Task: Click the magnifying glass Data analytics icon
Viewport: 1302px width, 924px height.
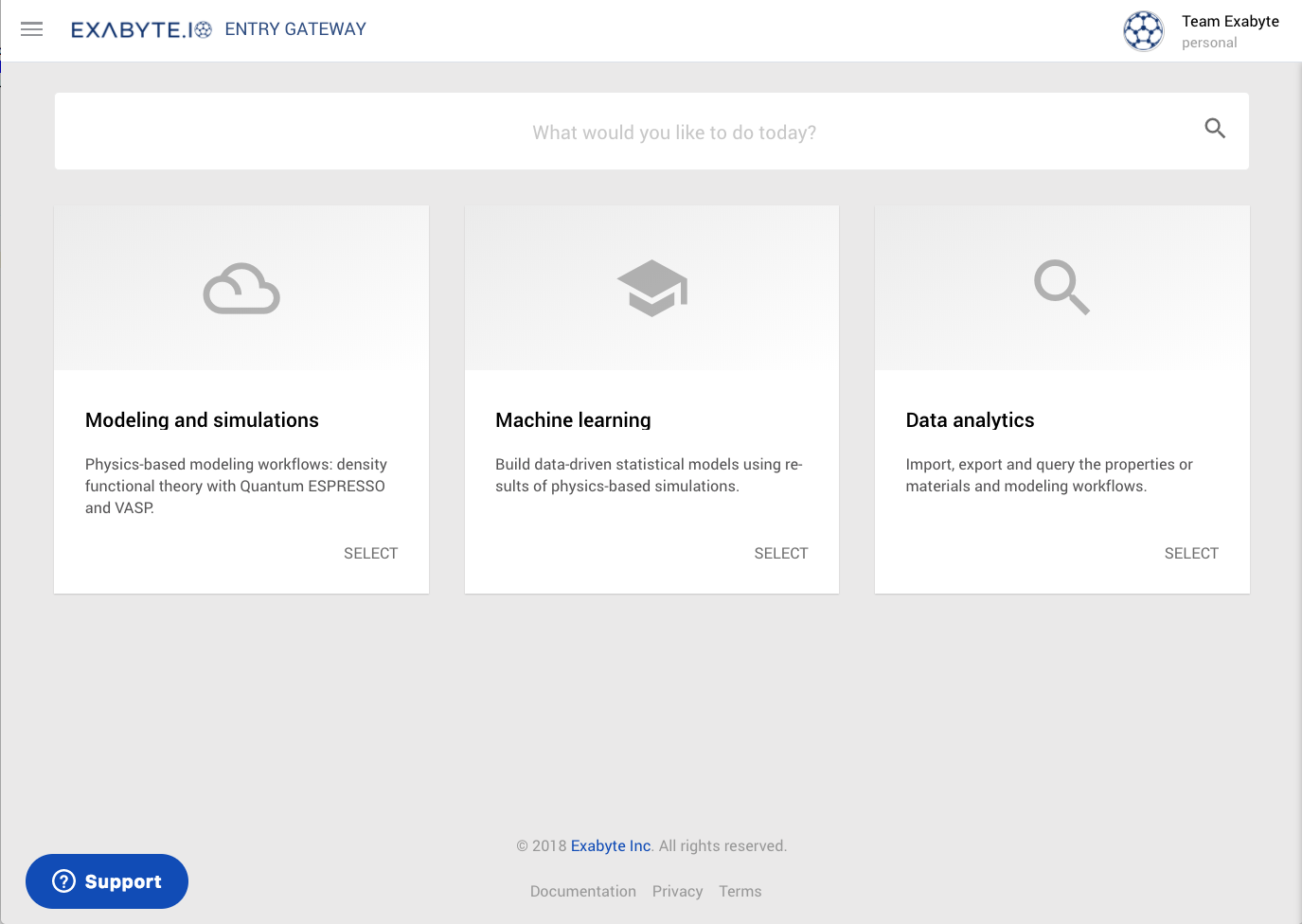Action: pyautogui.click(x=1061, y=288)
